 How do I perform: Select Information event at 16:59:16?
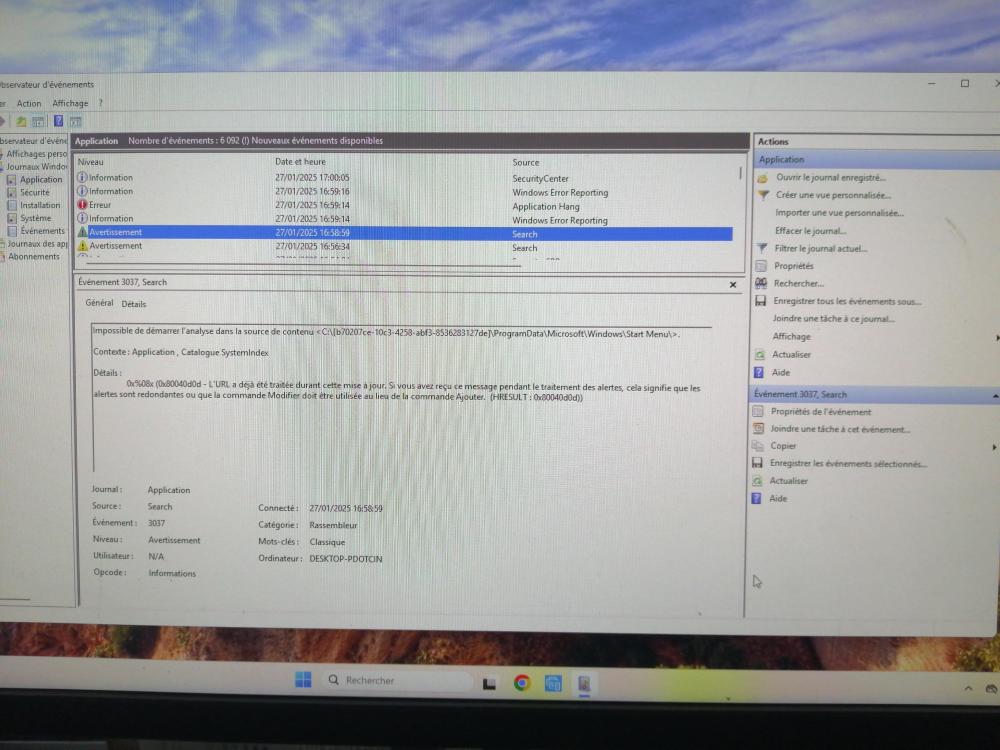tap(404, 191)
